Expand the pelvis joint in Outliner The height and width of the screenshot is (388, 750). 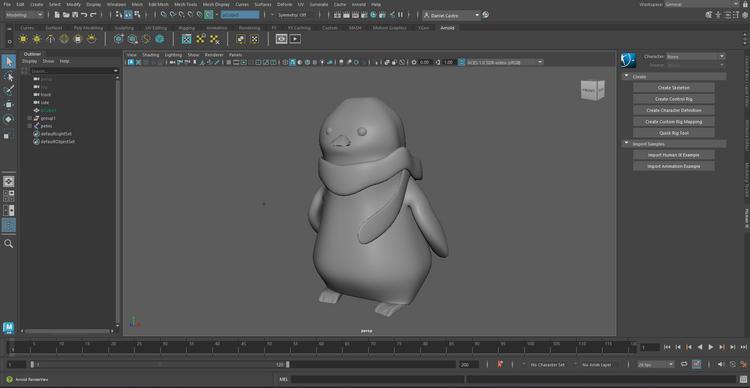pos(30,126)
